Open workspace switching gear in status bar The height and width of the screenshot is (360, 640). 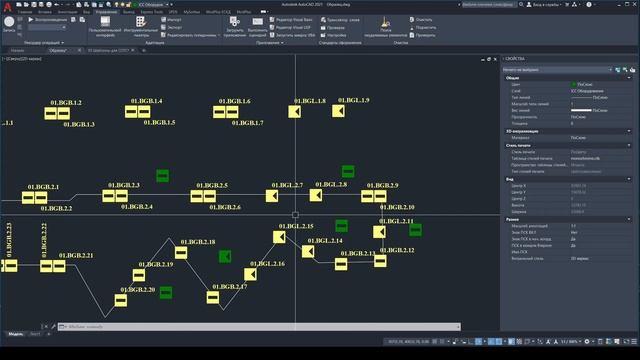[x=587, y=341]
